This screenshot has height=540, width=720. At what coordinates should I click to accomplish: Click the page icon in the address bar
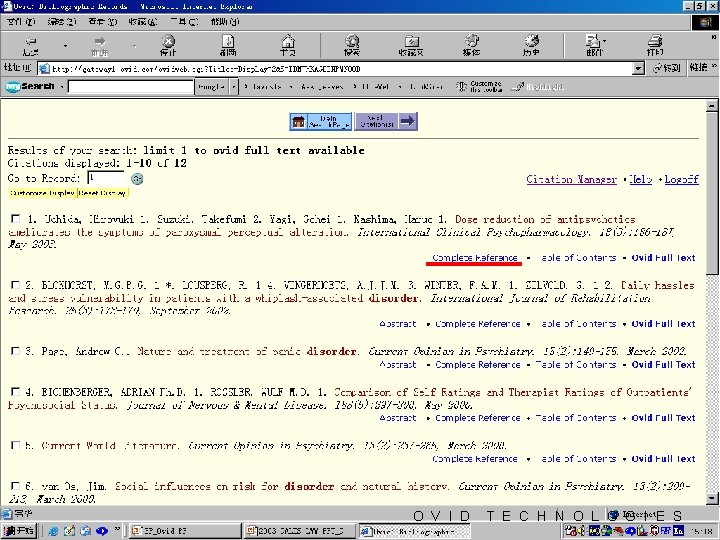(45, 69)
